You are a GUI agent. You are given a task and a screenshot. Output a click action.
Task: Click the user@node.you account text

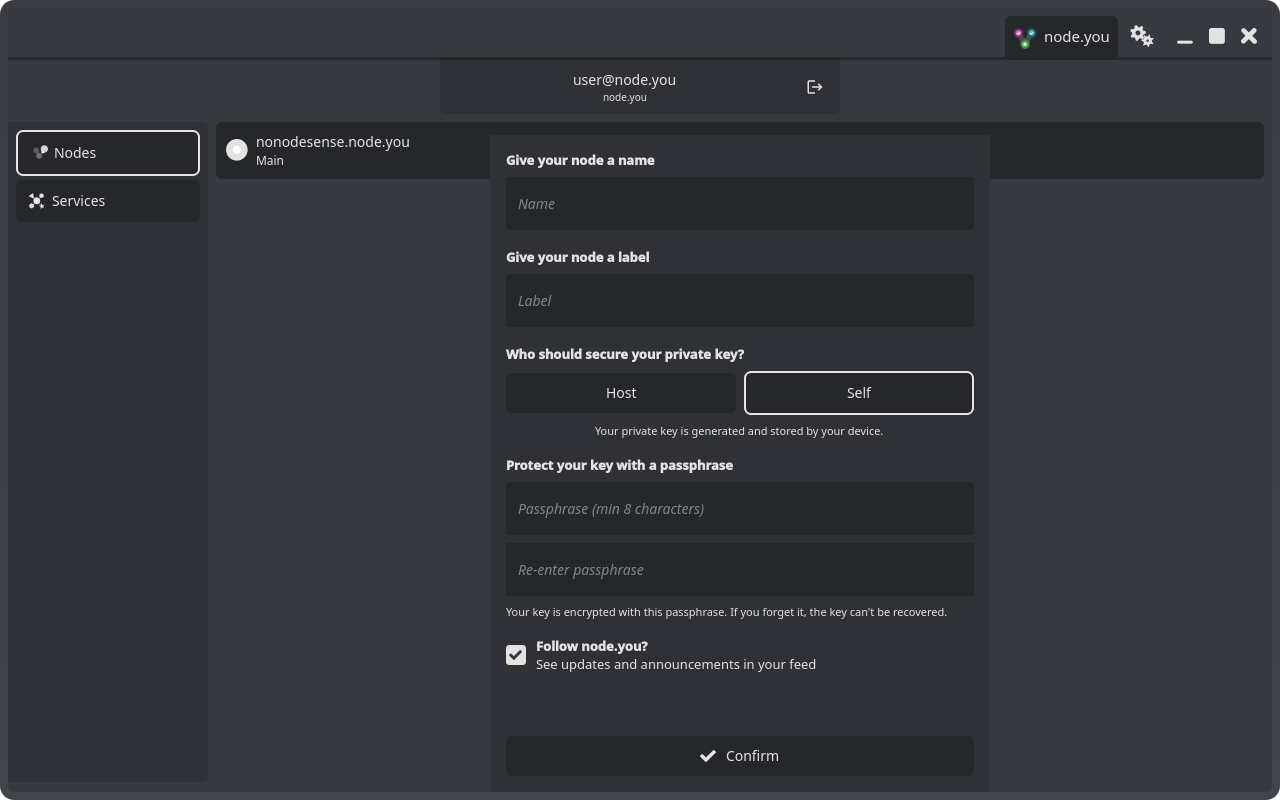coord(624,80)
